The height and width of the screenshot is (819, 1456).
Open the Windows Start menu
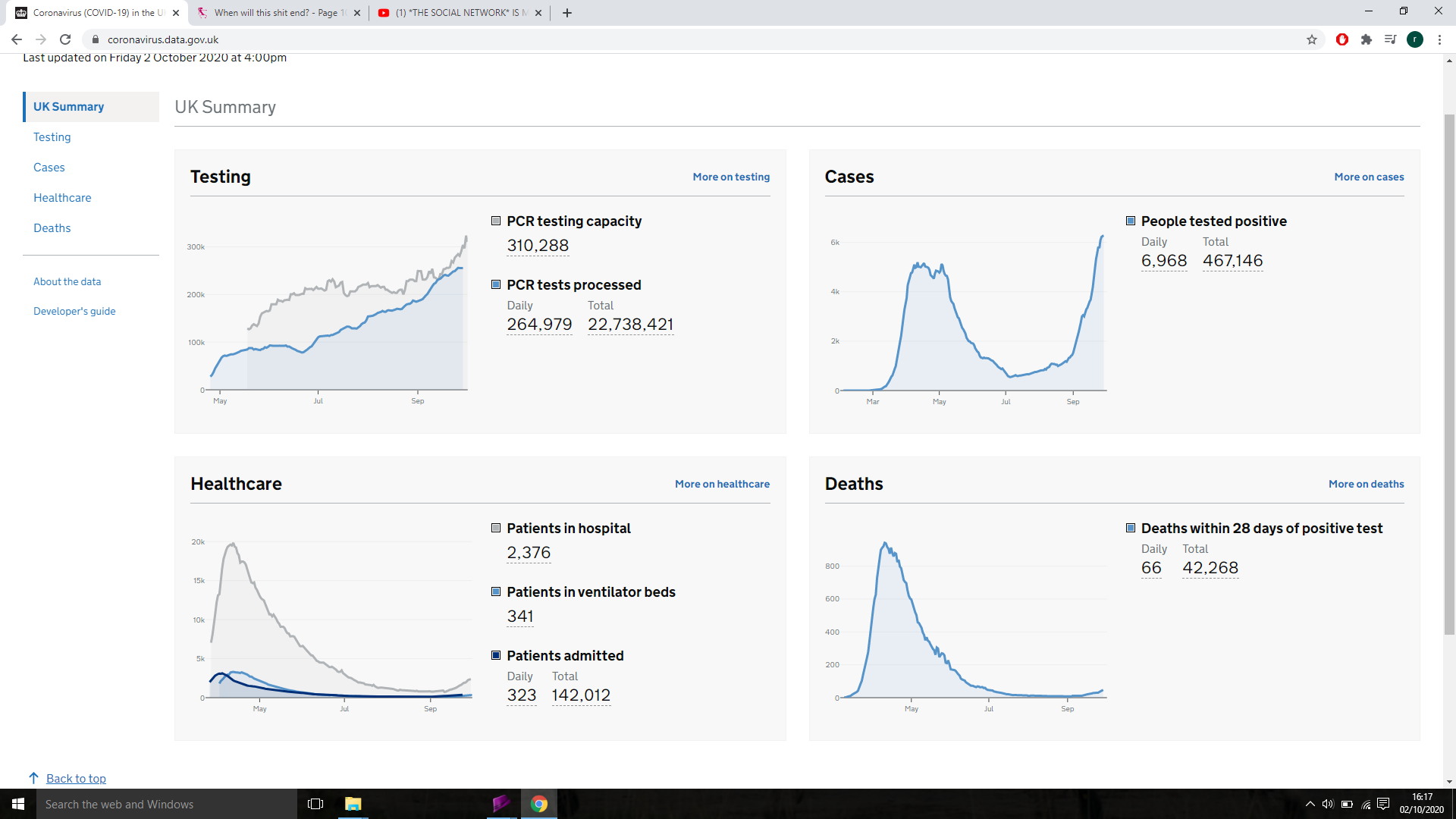pos(18,804)
